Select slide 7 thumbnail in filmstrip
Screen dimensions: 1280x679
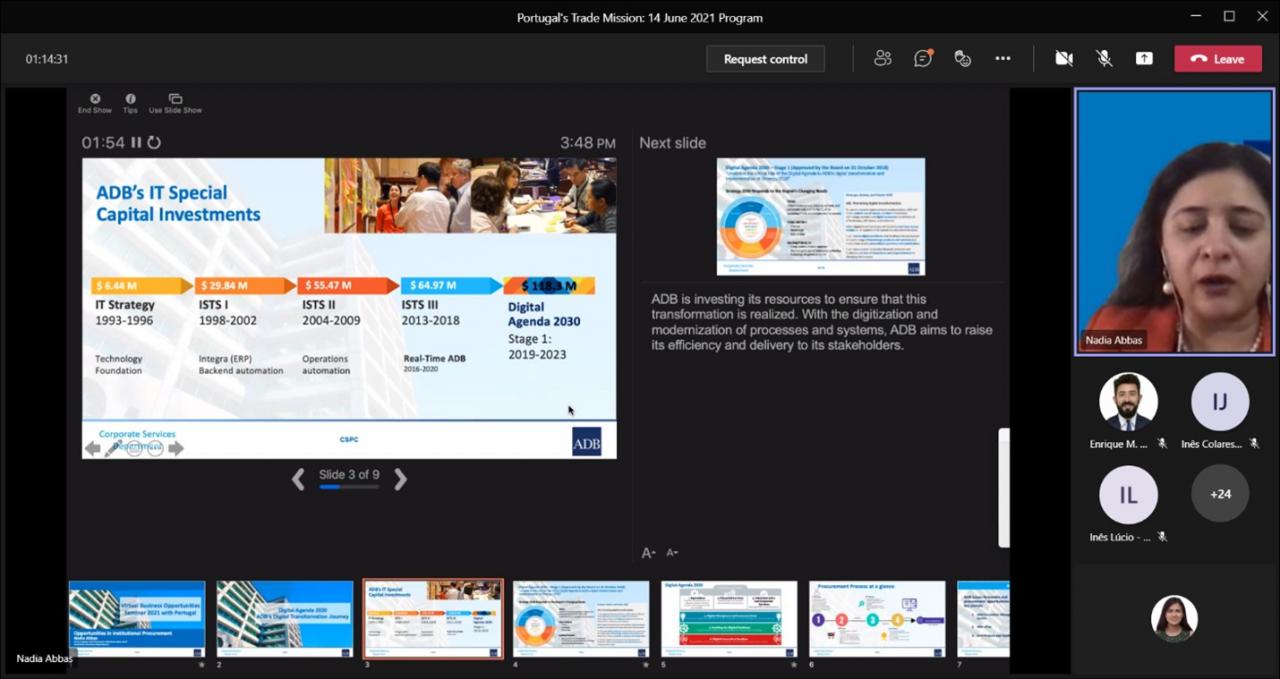pos(983,619)
